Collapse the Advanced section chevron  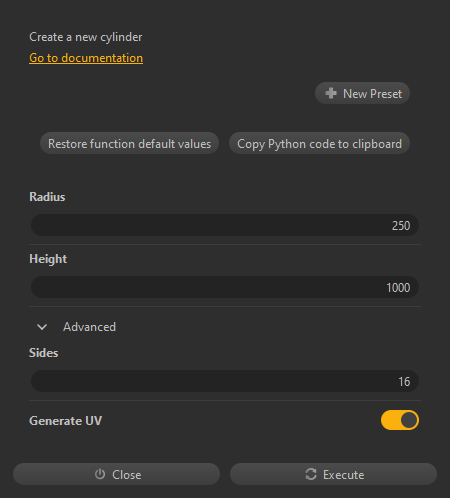point(42,327)
